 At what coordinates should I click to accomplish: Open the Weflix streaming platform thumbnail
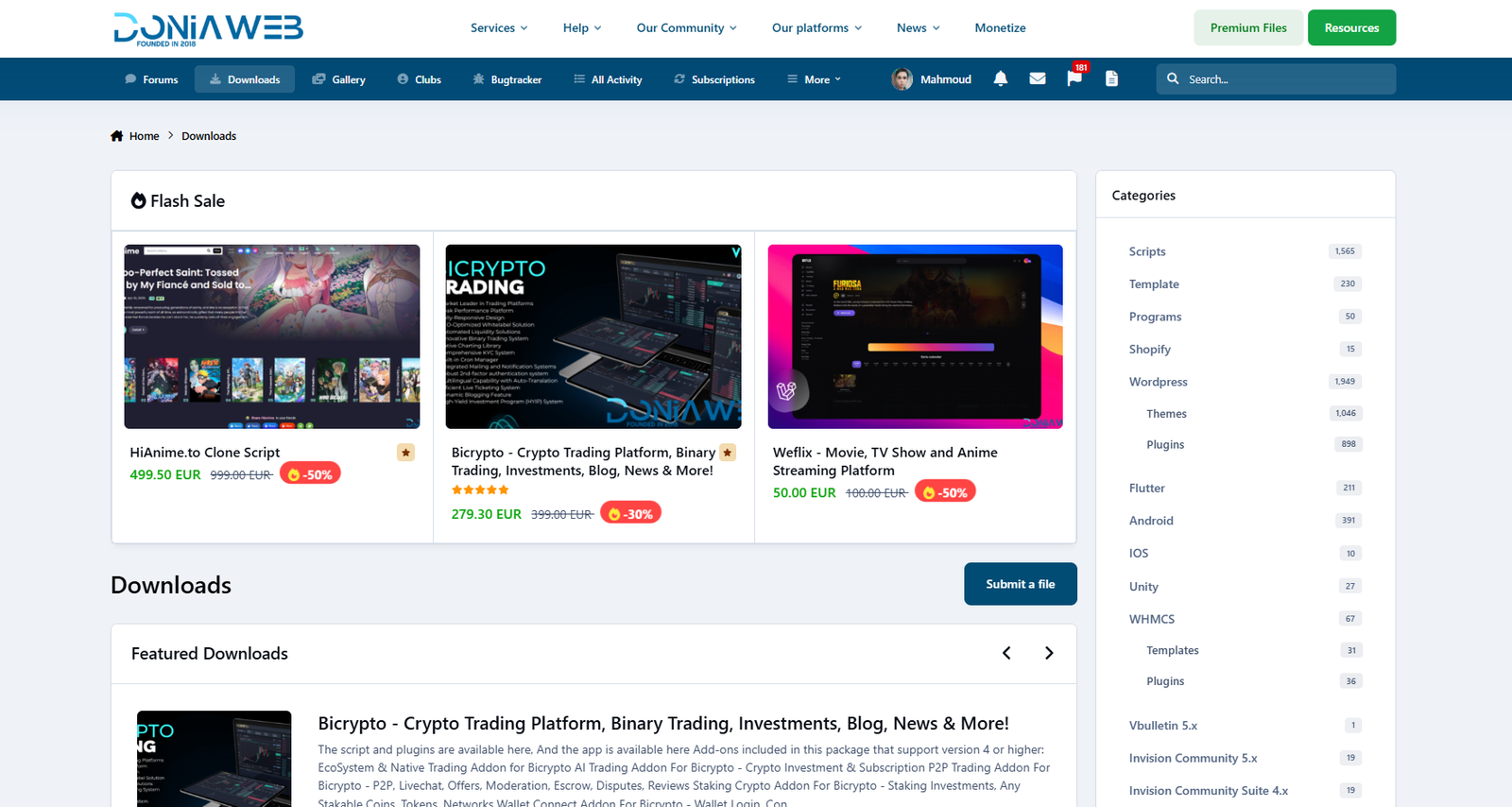click(x=915, y=336)
